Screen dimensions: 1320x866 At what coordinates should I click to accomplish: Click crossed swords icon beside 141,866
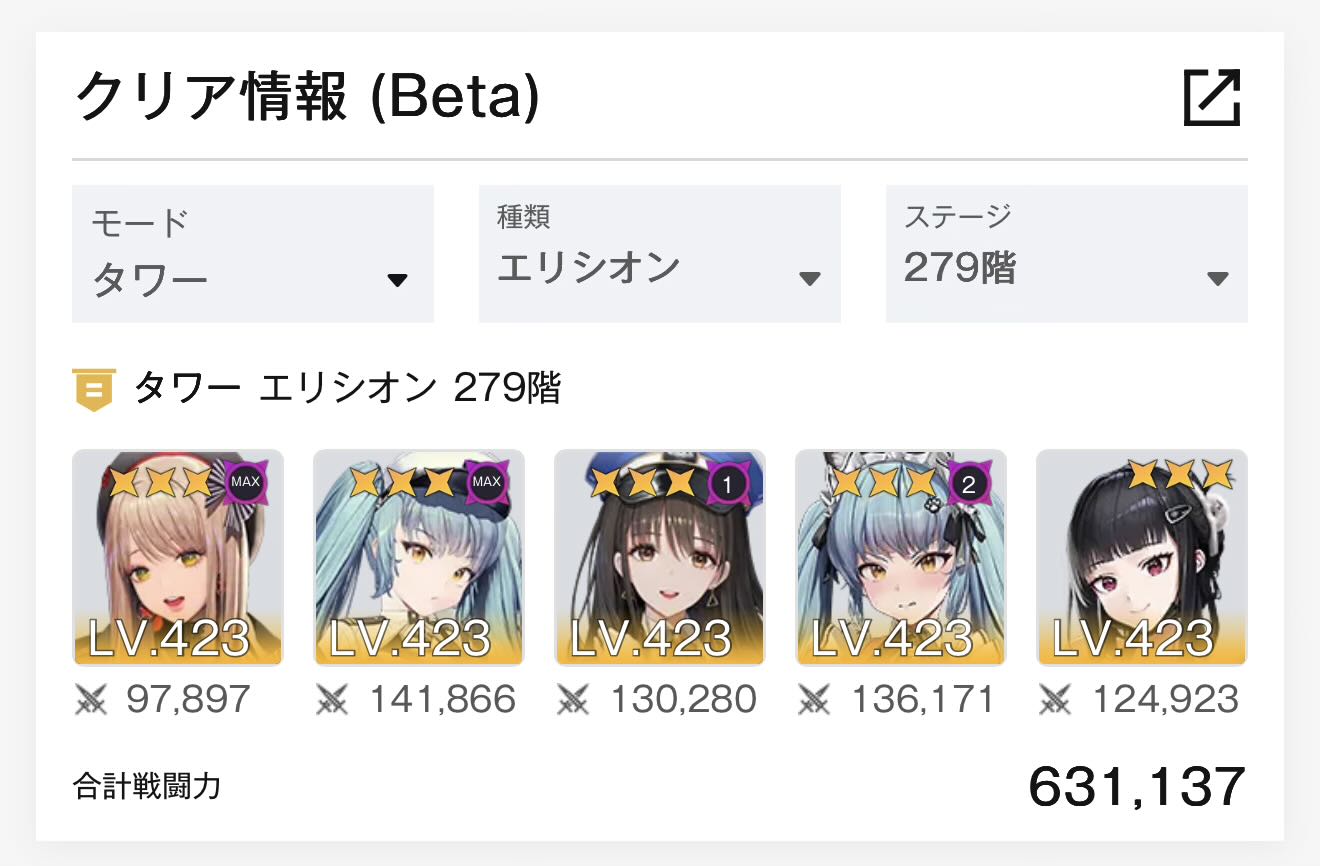click(x=332, y=700)
